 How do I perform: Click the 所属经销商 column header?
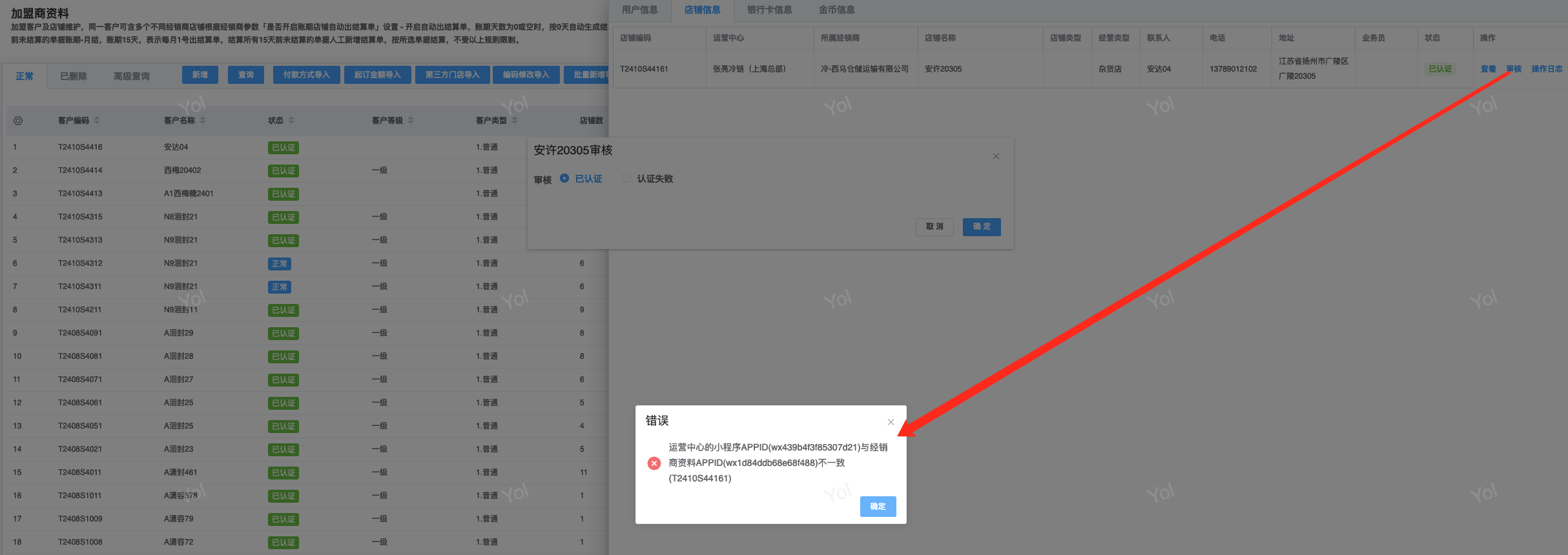pos(840,38)
